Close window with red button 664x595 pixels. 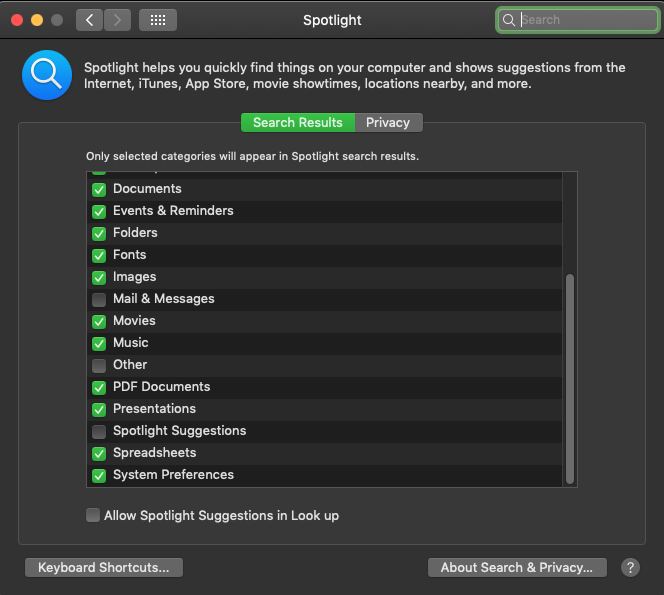(17, 20)
